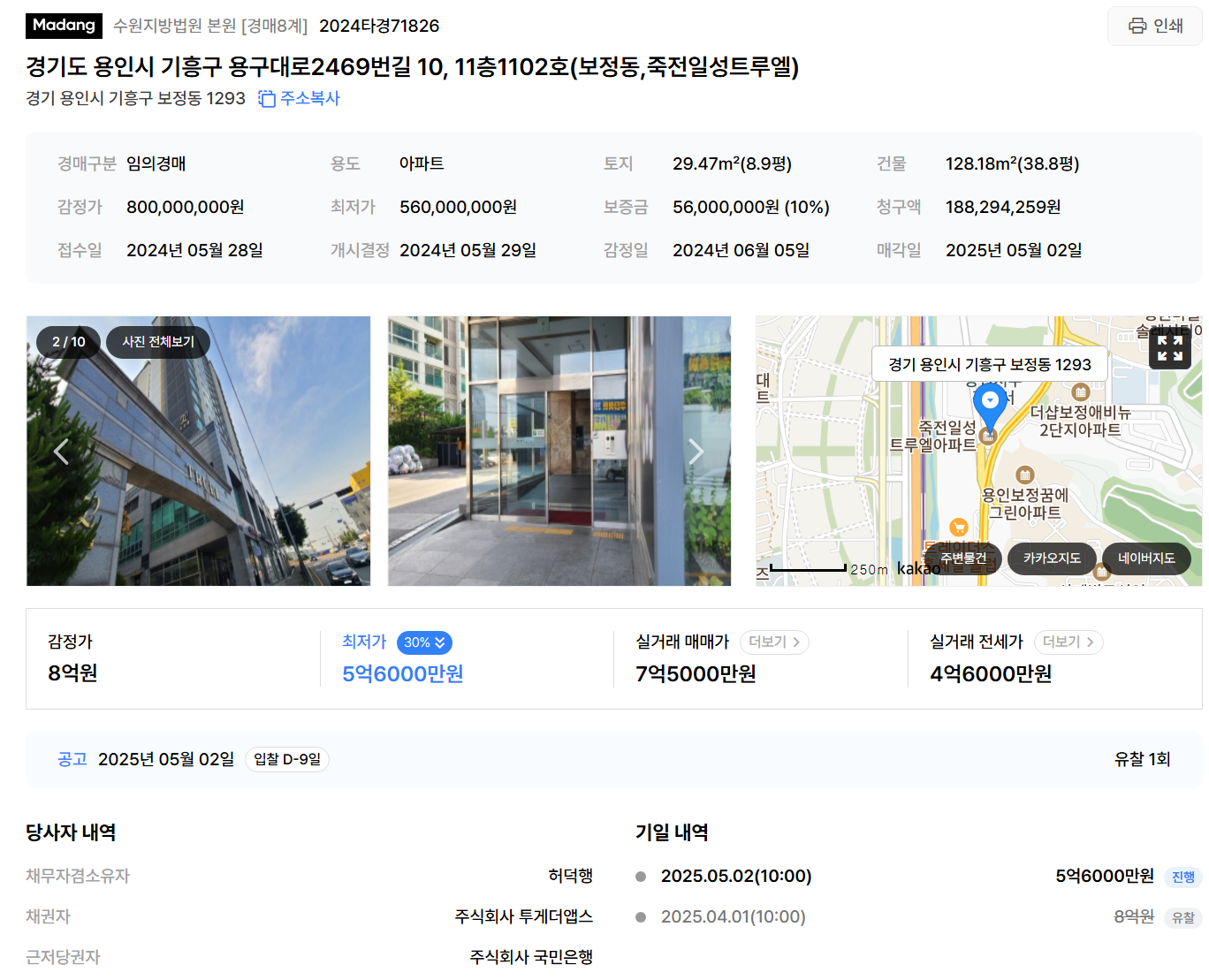Open 더보기 for 실거래 매매가
The height and width of the screenshot is (980, 1209).
tap(774, 642)
